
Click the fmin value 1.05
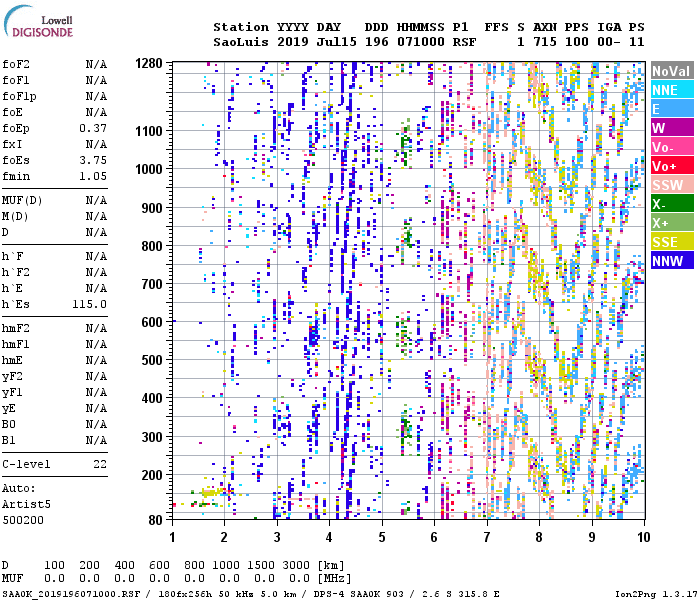pos(93,176)
